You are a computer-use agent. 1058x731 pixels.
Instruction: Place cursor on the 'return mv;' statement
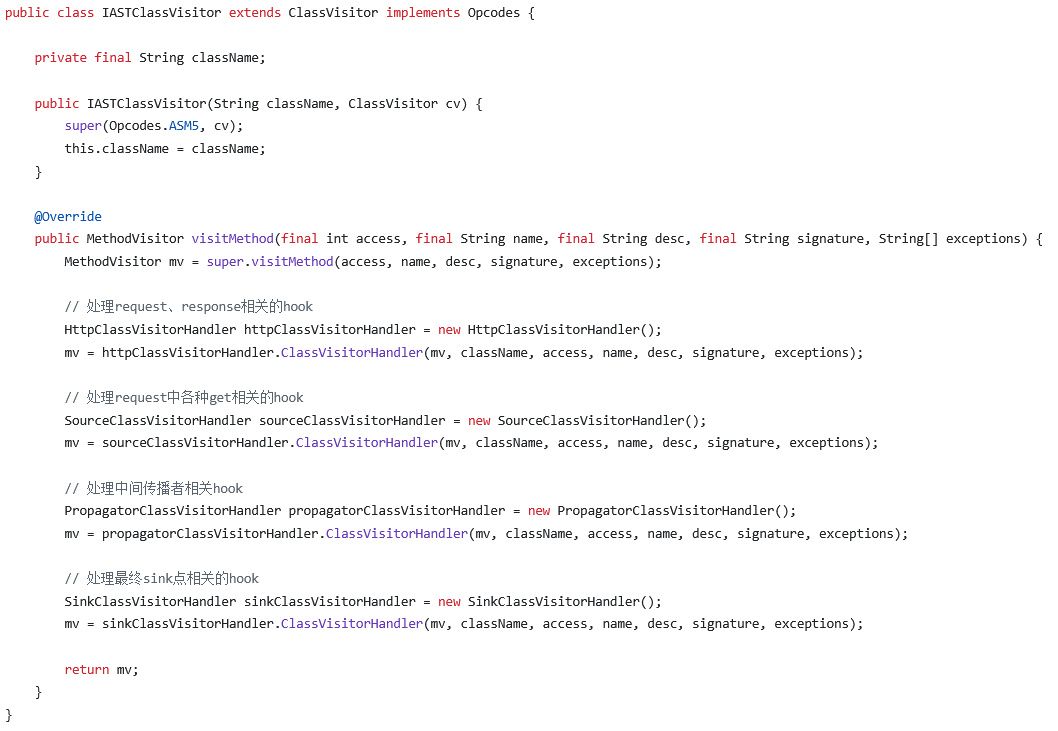[x=101, y=669]
